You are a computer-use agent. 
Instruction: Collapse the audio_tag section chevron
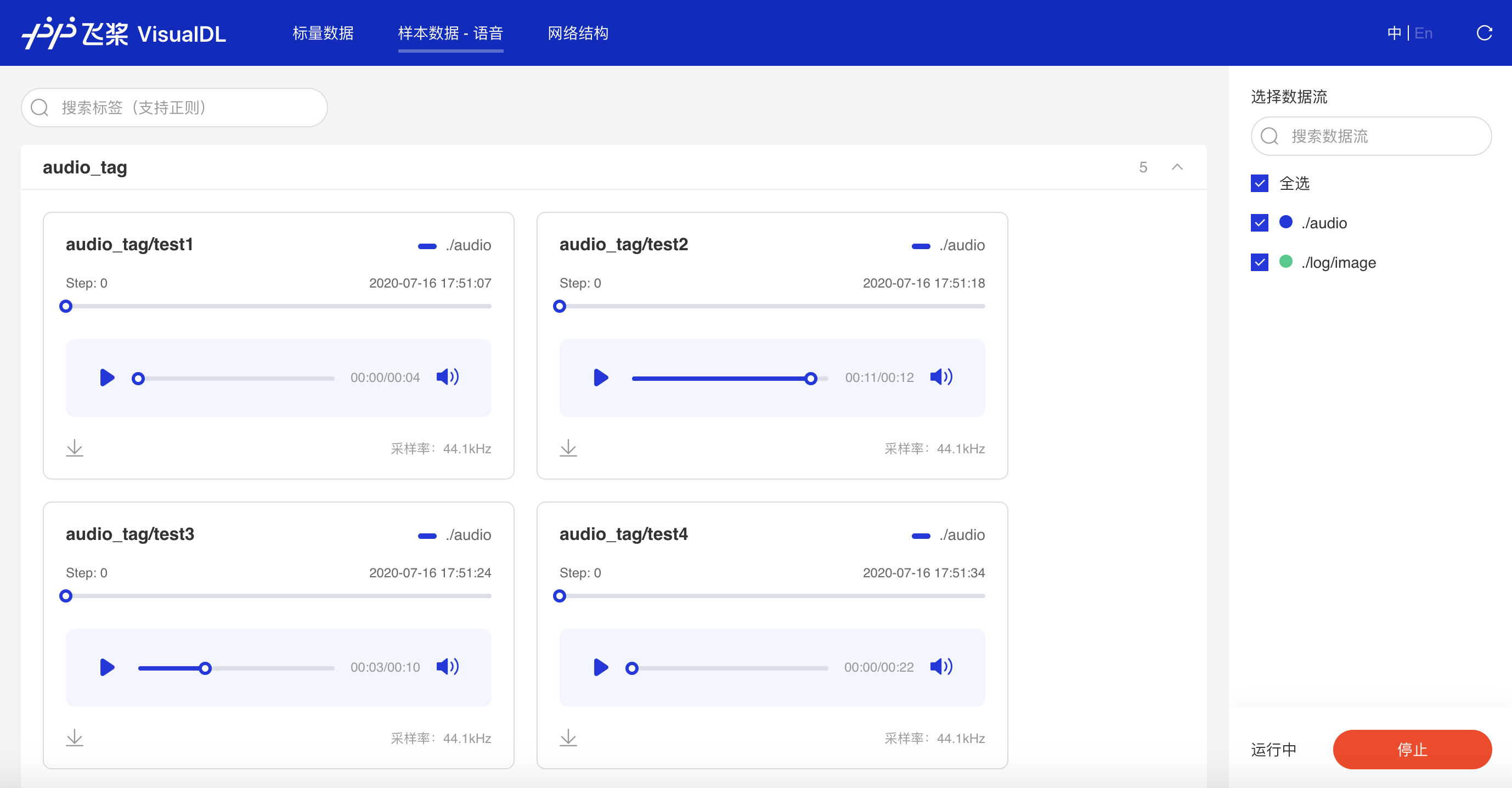1177,167
